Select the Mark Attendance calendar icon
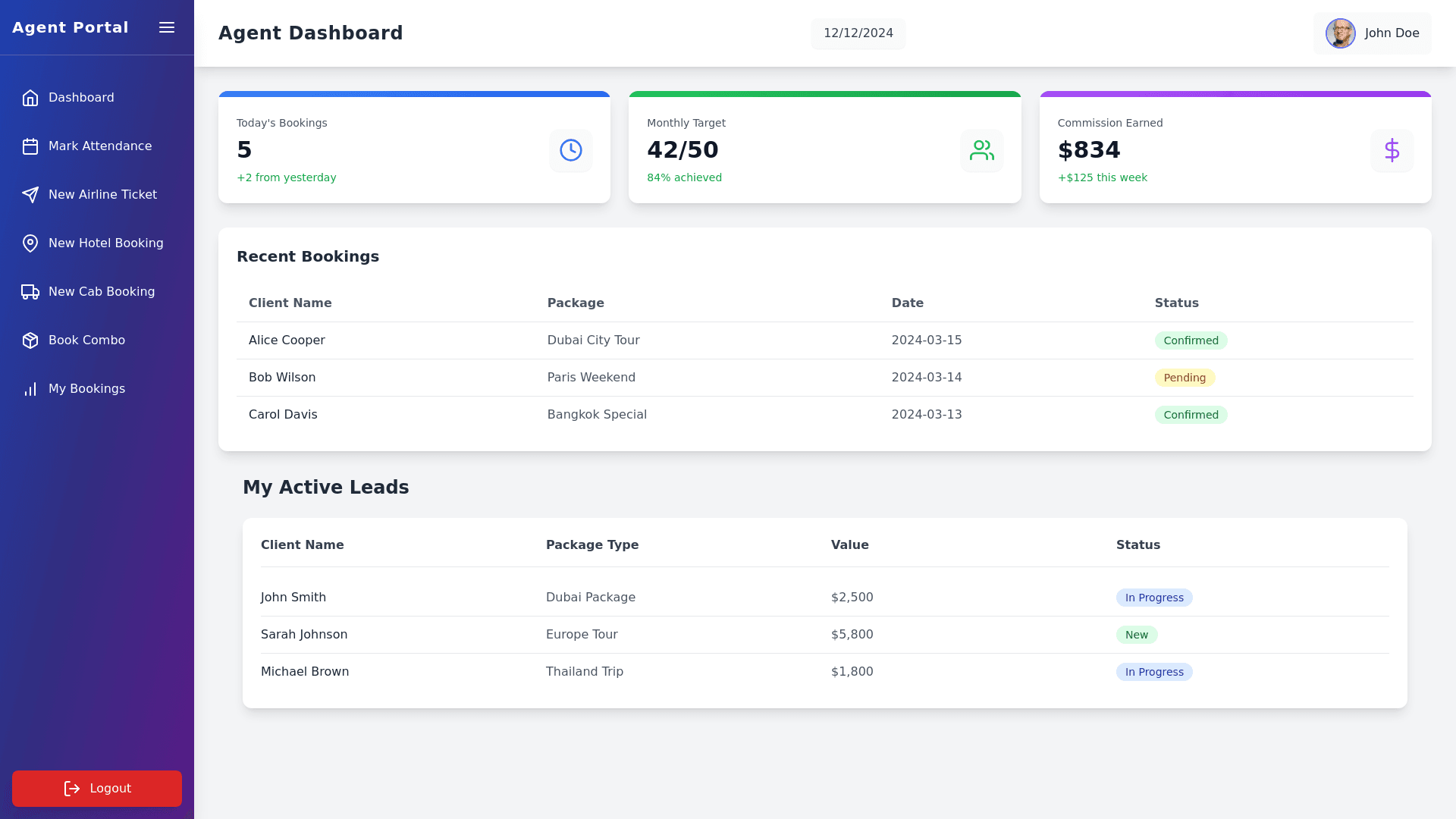Screen dimensions: 1456x819 coord(30,146)
